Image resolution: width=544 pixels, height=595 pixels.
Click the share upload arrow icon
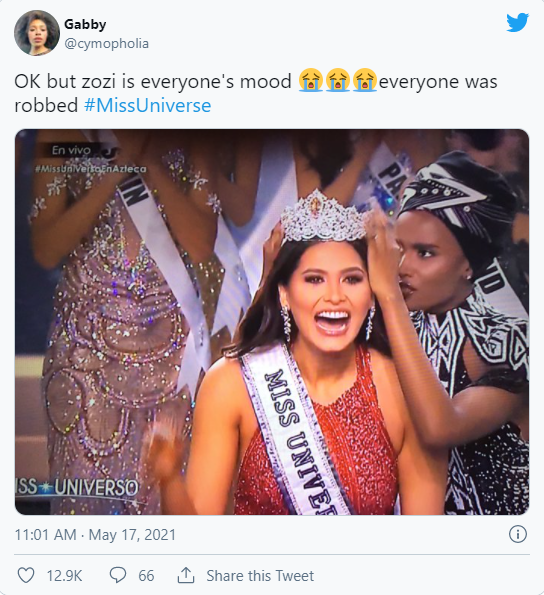(x=186, y=575)
